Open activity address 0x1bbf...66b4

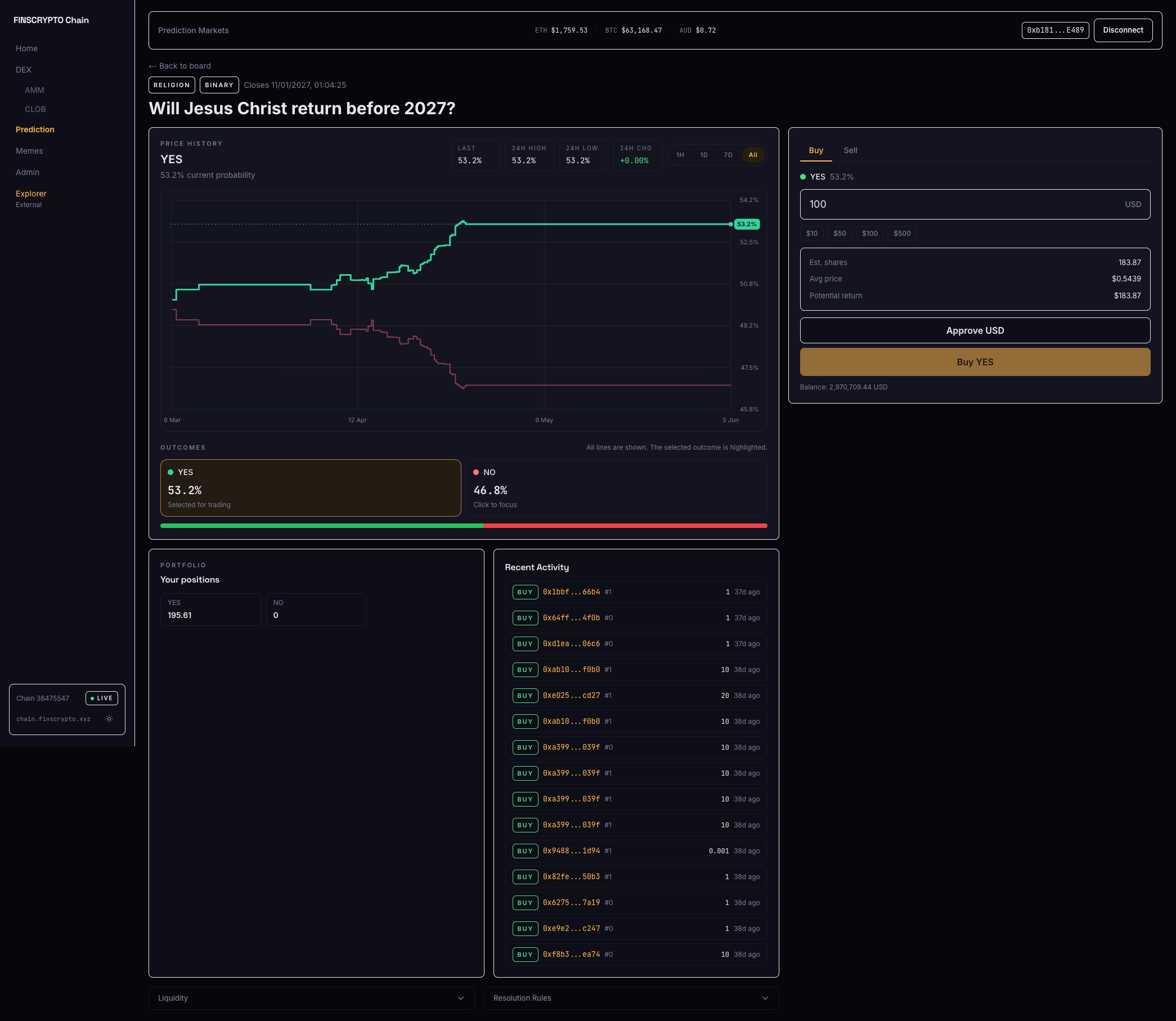571,592
